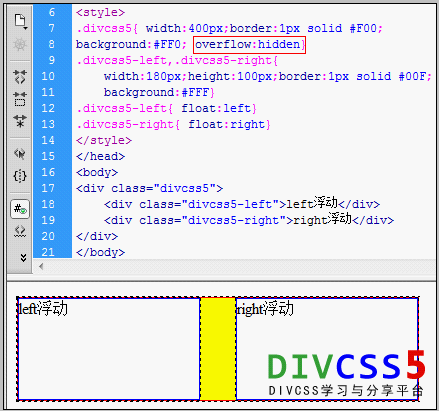Viewport: 440px width, 412px height.
Task: Click the 'right浮动' box in preview
Action: pos(327,349)
